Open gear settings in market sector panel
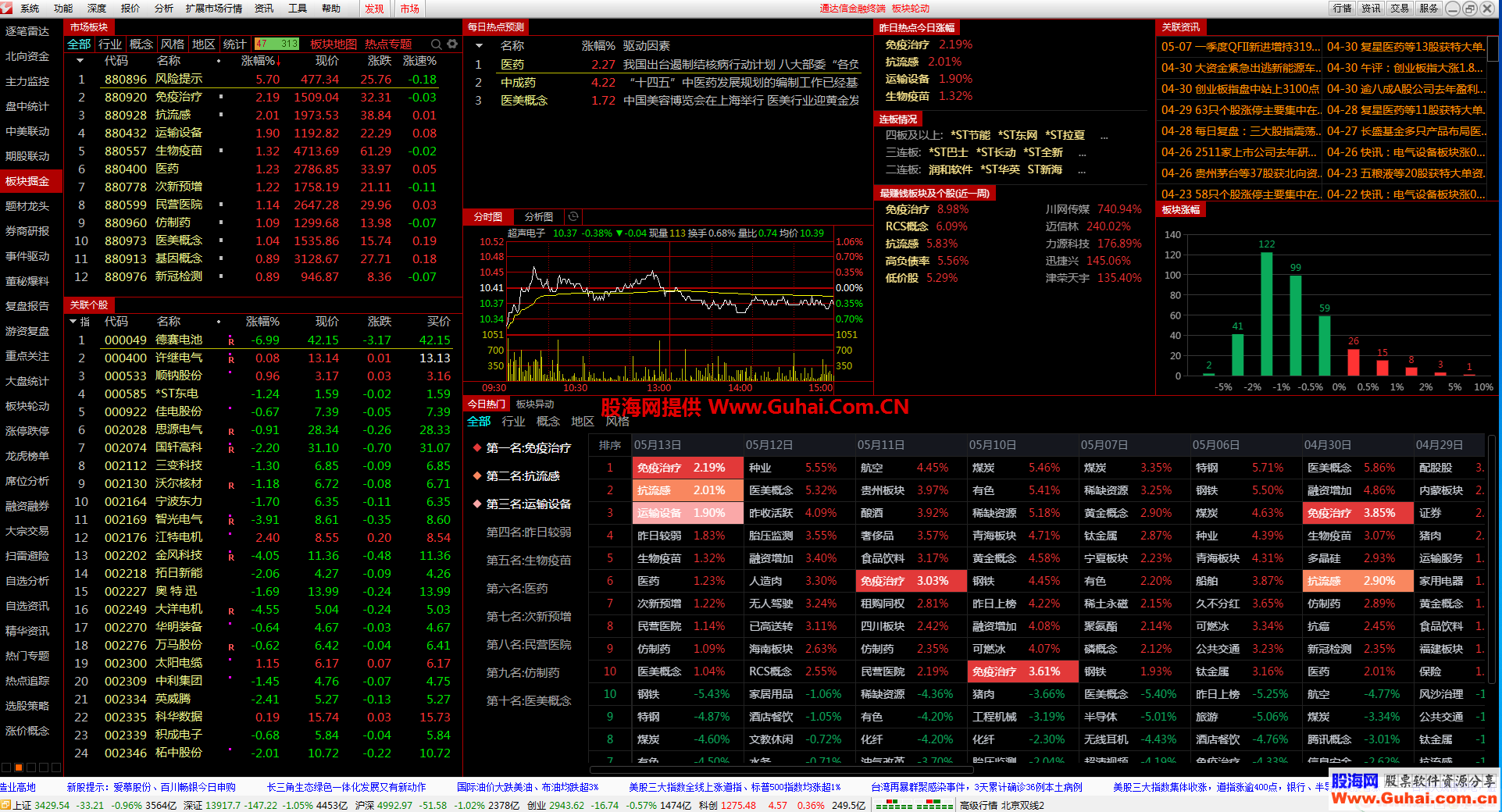Viewport: 1502px width, 812px height. [x=451, y=44]
